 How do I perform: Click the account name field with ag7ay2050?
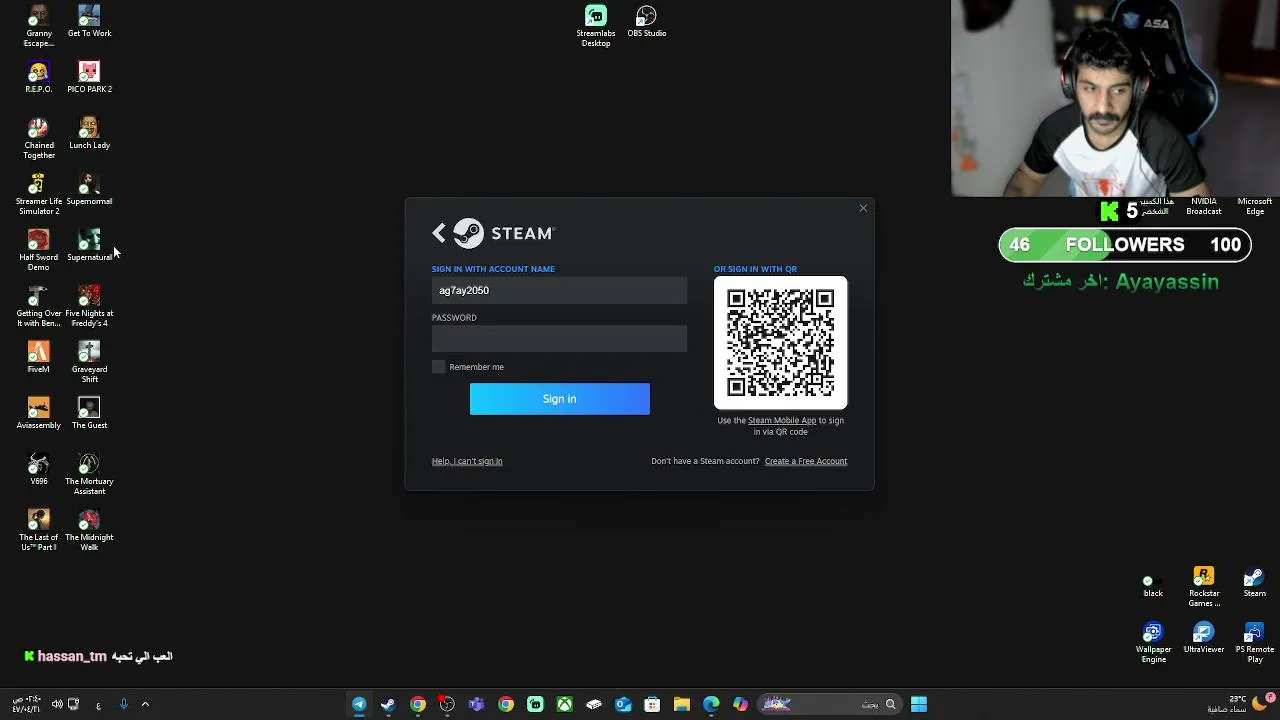tap(559, 290)
